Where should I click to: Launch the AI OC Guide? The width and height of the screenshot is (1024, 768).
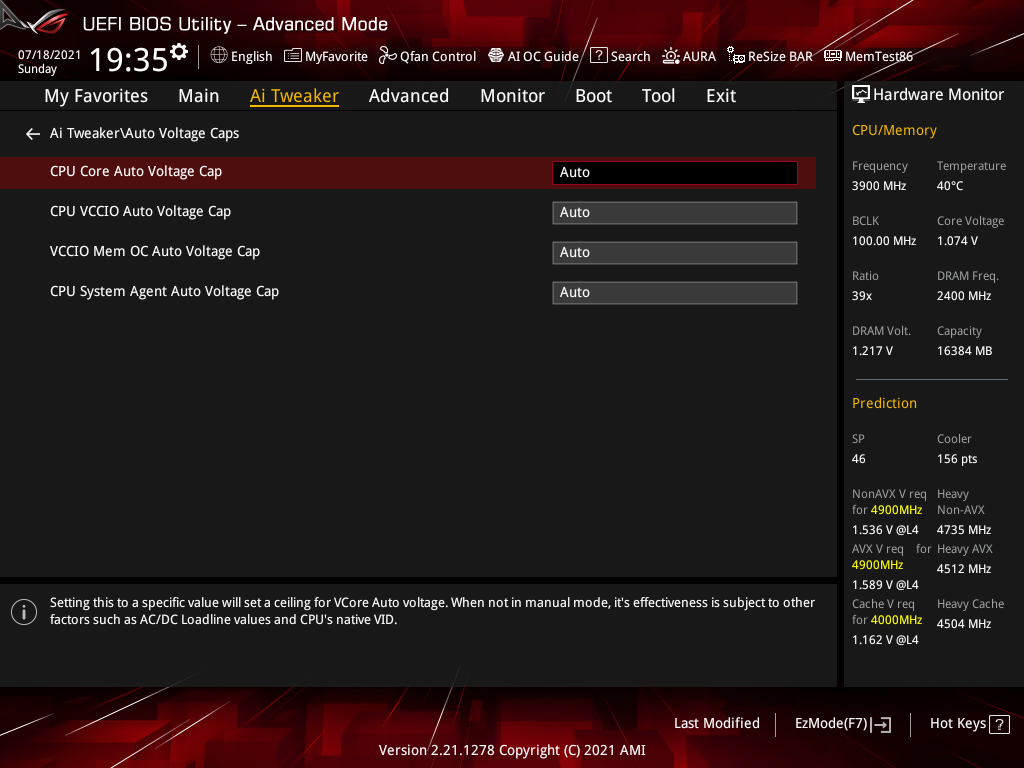(x=533, y=56)
